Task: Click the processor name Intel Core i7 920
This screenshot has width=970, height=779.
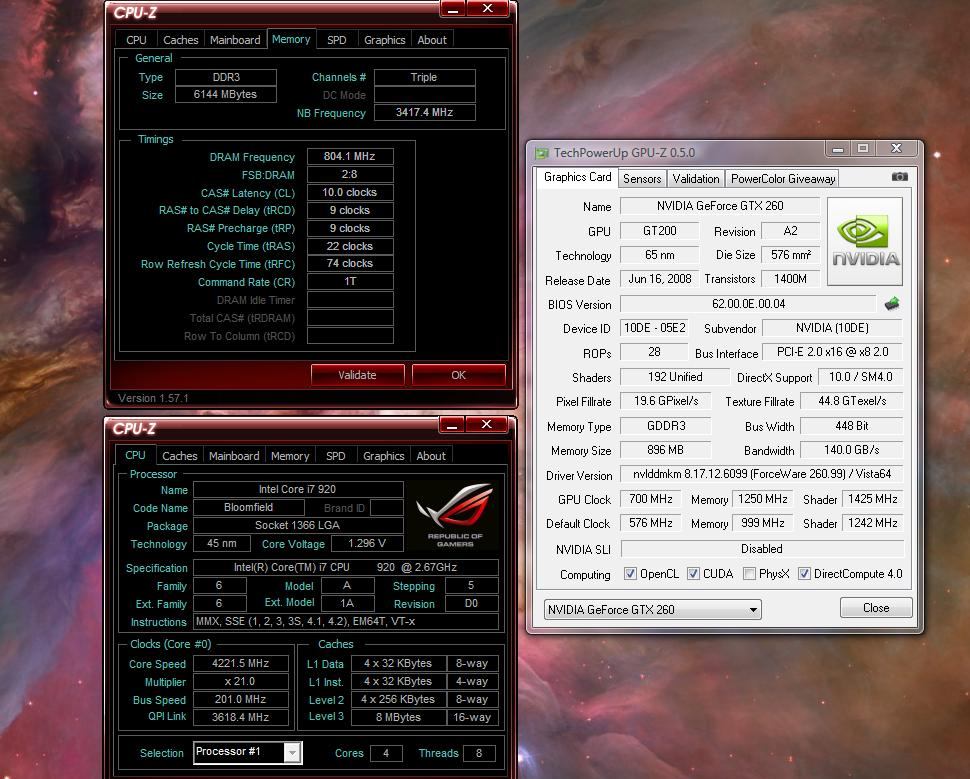Action: [x=298, y=489]
